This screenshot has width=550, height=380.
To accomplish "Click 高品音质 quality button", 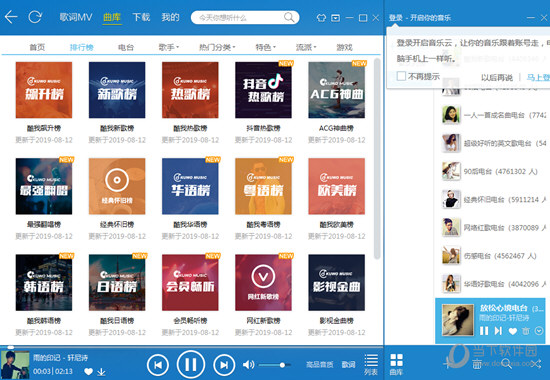I will 320,365.
